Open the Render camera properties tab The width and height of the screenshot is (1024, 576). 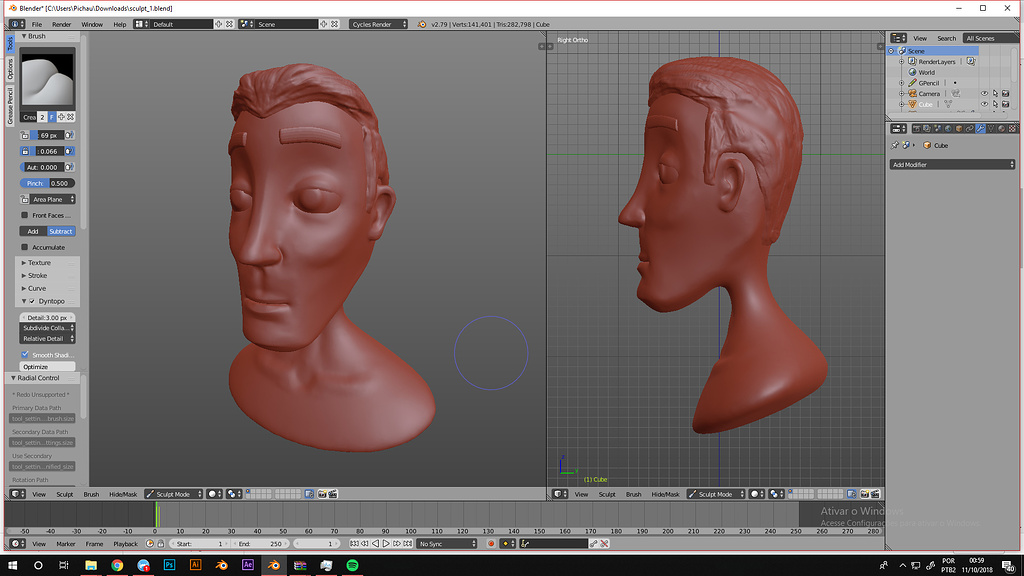[916, 129]
